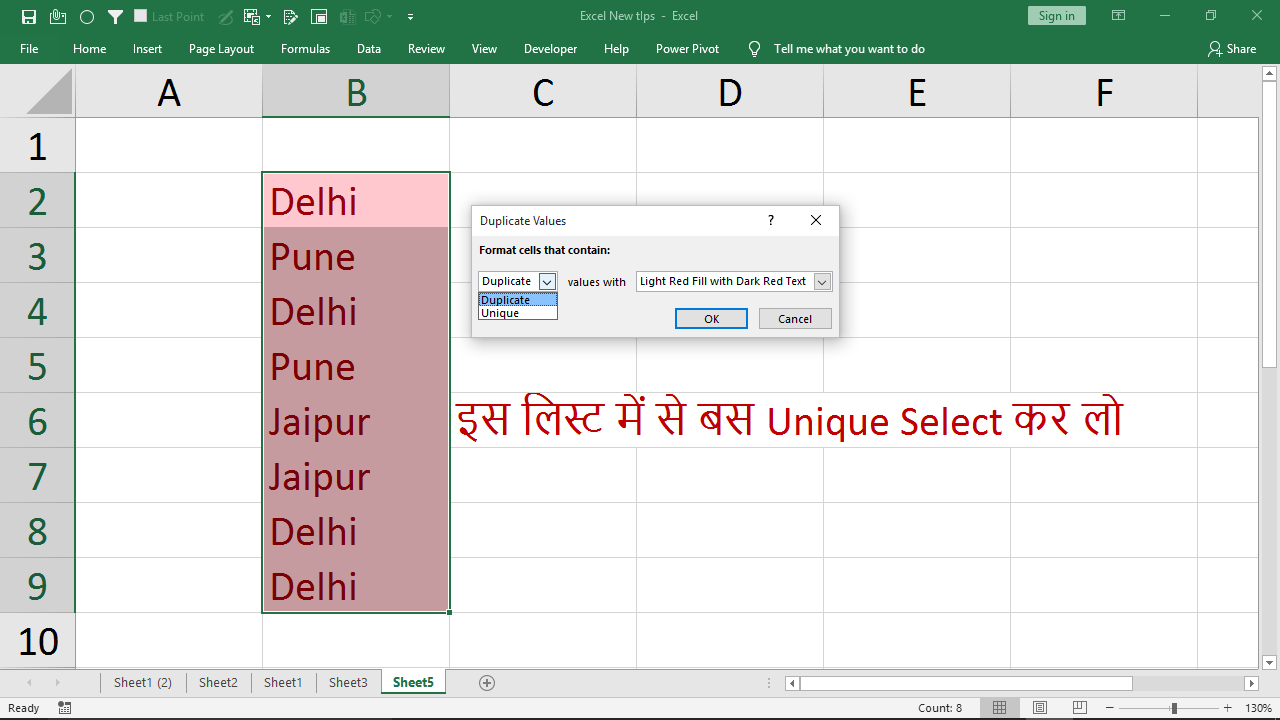This screenshot has height=720, width=1280.
Task: Click the Save icon on Quick Access Toolbar
Action: pos(27,16)
